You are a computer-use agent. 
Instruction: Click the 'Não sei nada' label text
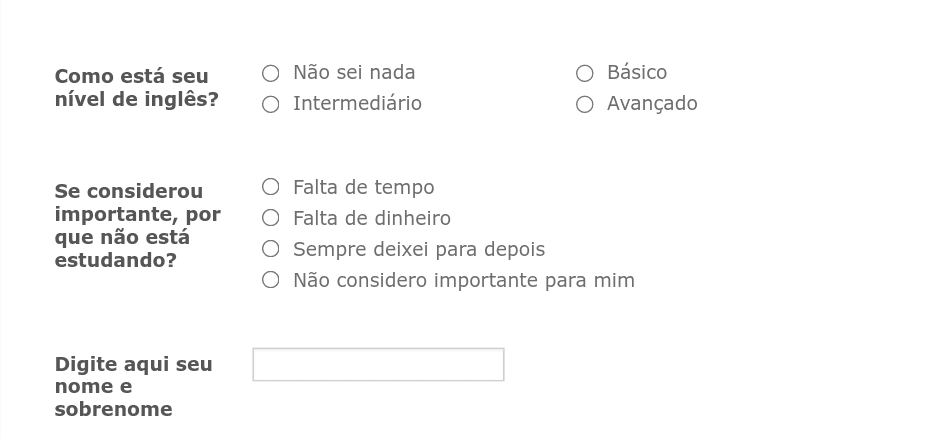[x=354, y=73]
